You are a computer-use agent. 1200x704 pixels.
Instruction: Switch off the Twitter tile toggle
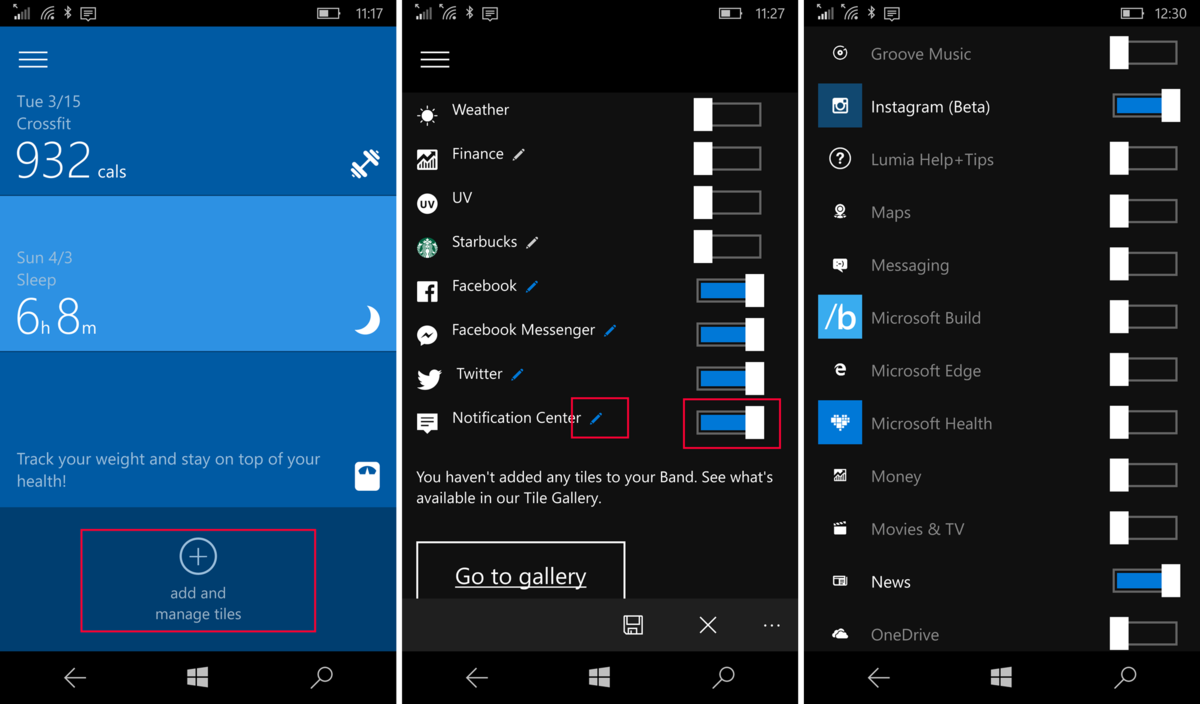pos(730,378)
